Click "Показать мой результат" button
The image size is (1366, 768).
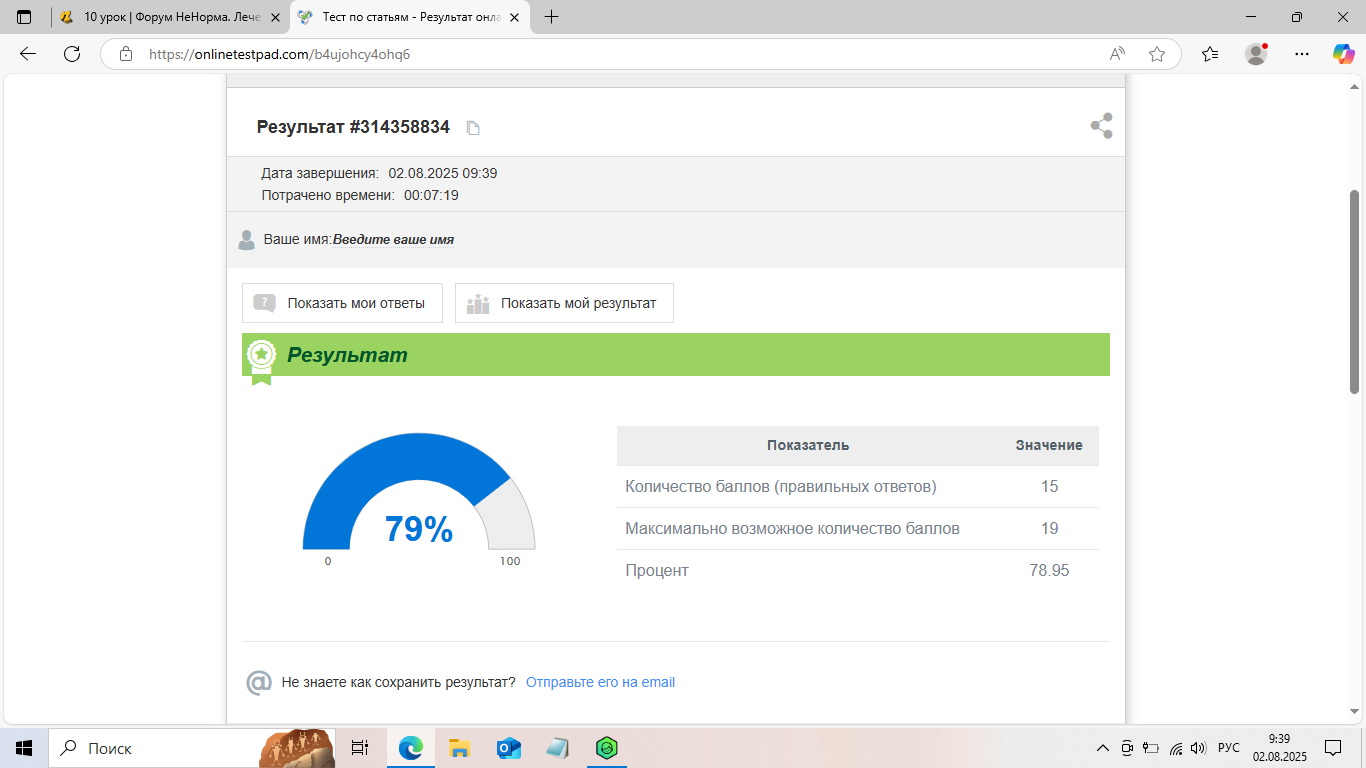coord(564,303)
